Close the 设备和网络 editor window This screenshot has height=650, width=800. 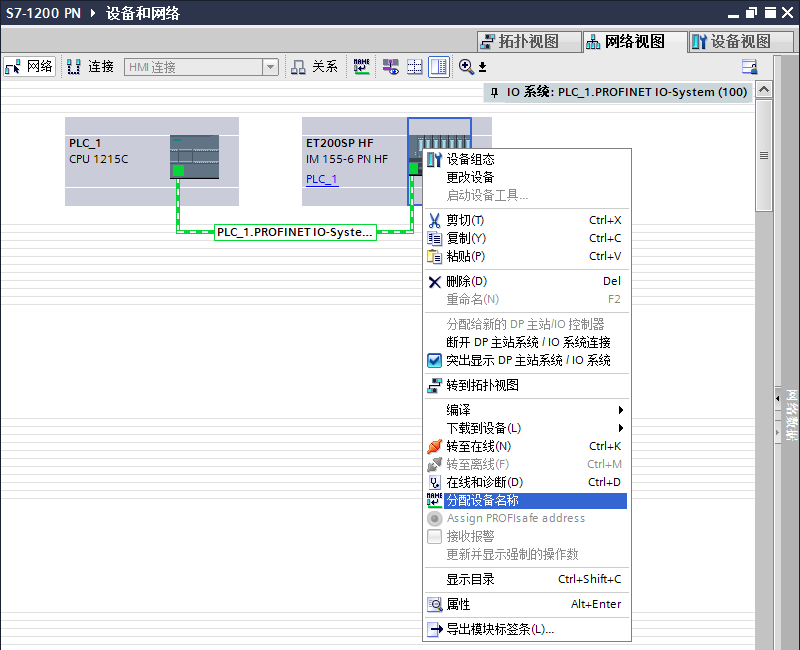point(788,13)
